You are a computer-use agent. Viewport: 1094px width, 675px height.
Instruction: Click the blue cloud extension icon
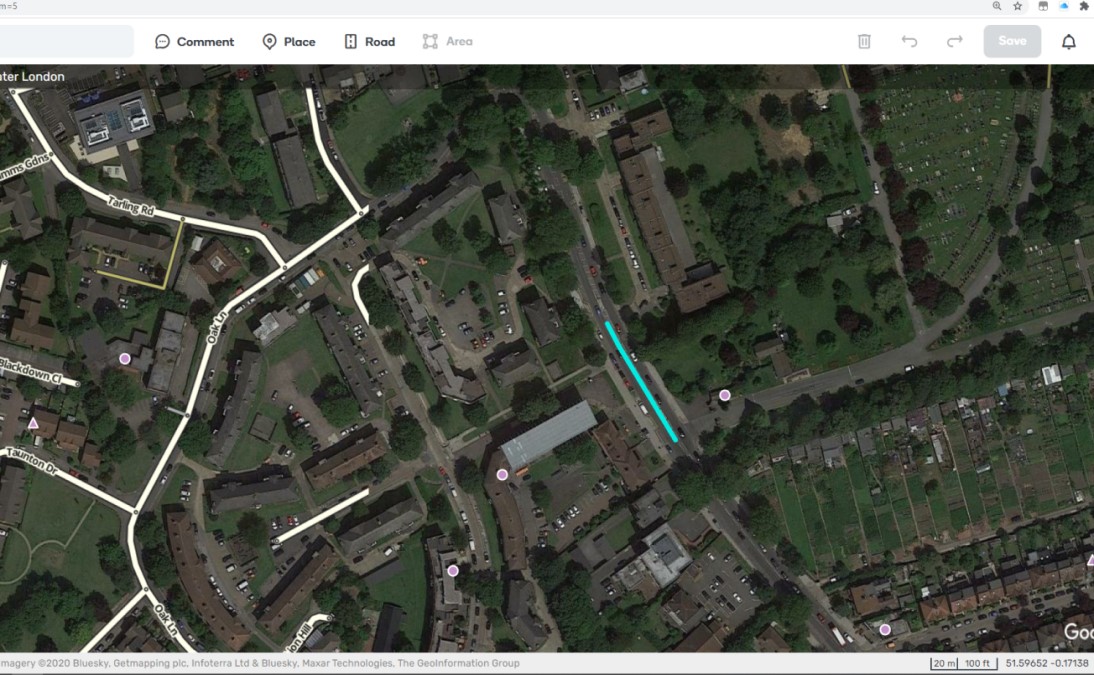[x=1063, y=6]
